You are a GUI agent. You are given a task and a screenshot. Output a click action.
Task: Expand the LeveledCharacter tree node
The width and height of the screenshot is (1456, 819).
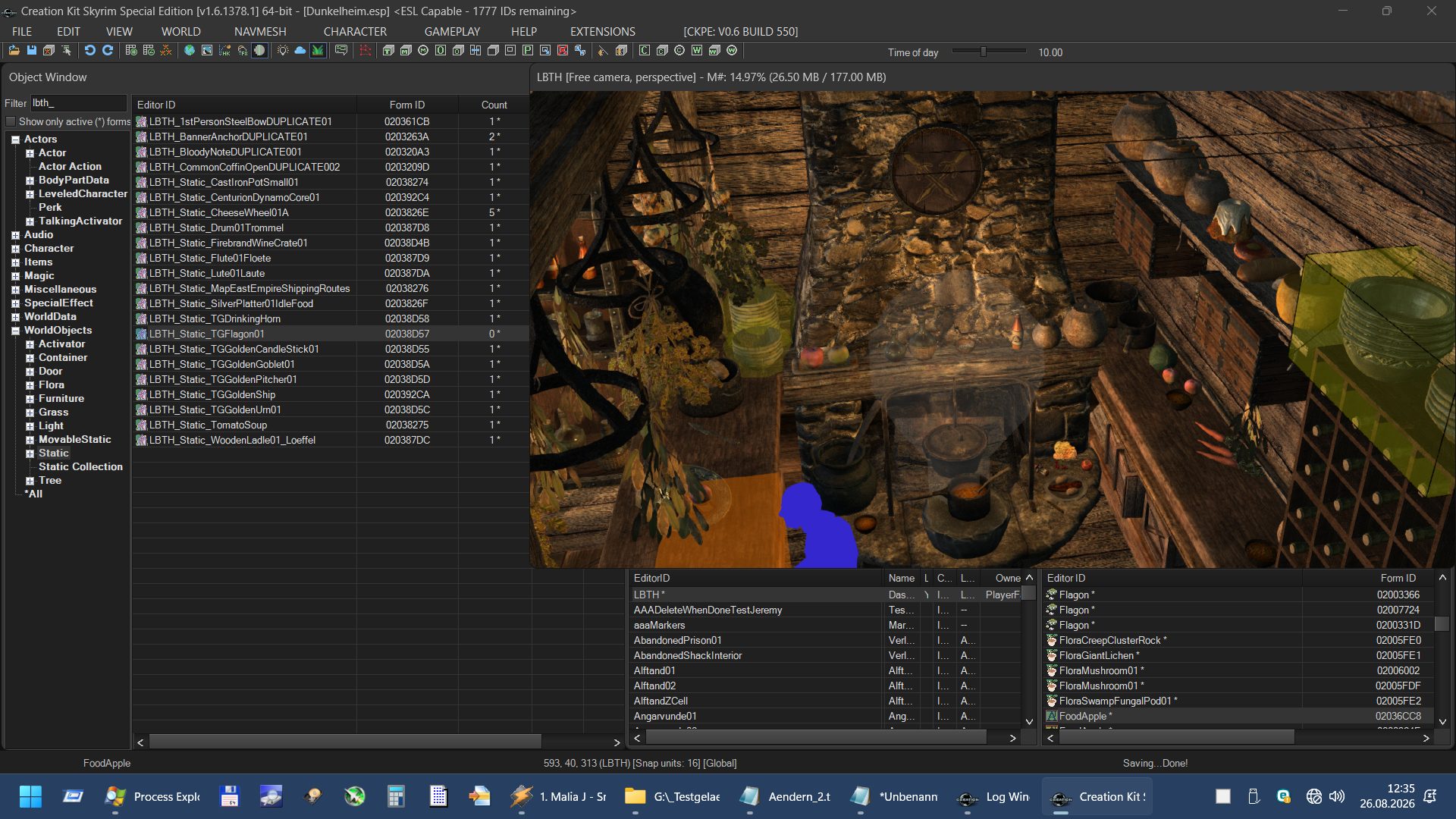click(30, 194)
